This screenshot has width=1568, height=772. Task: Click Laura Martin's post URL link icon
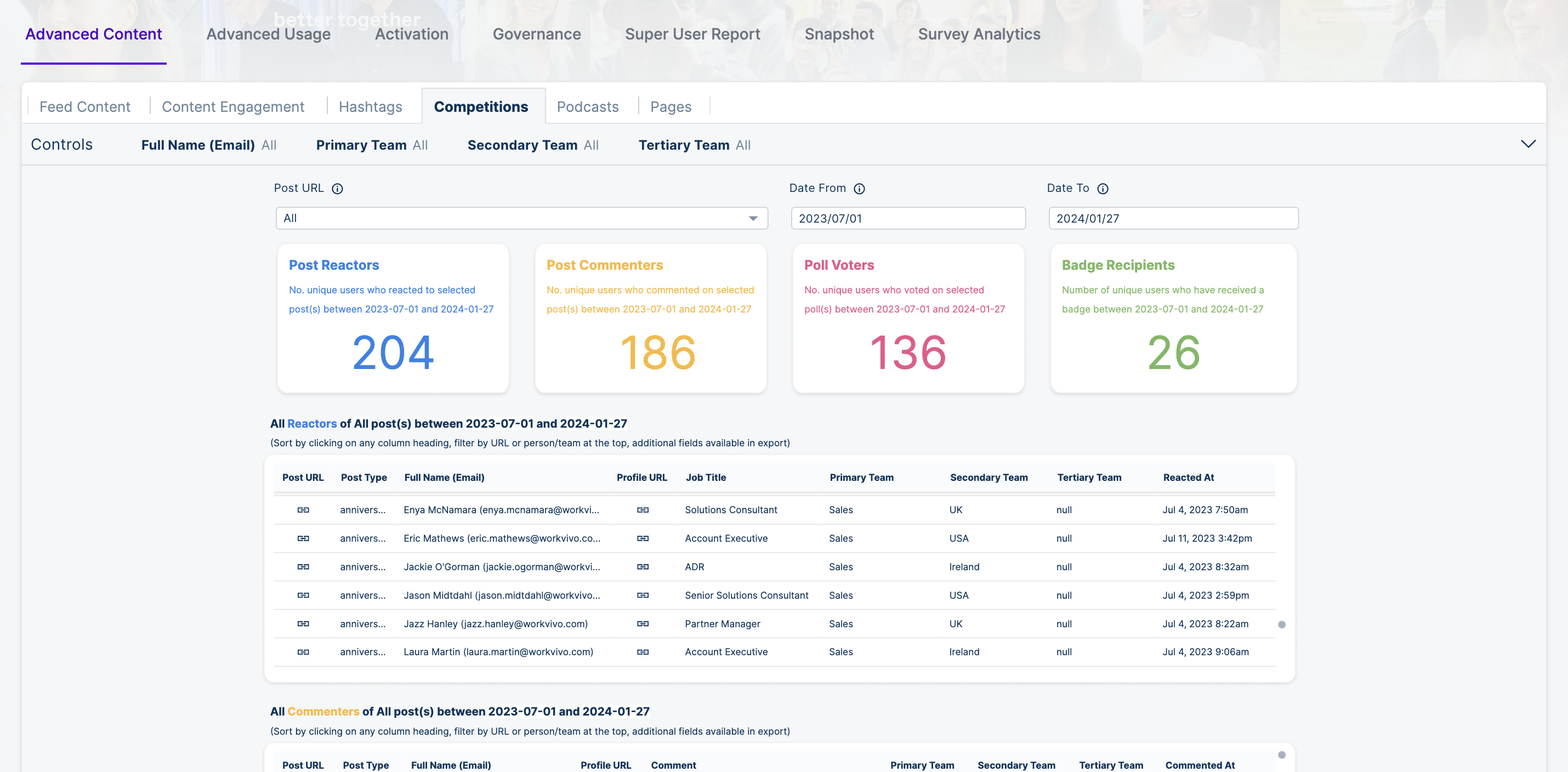coord(304,651)
